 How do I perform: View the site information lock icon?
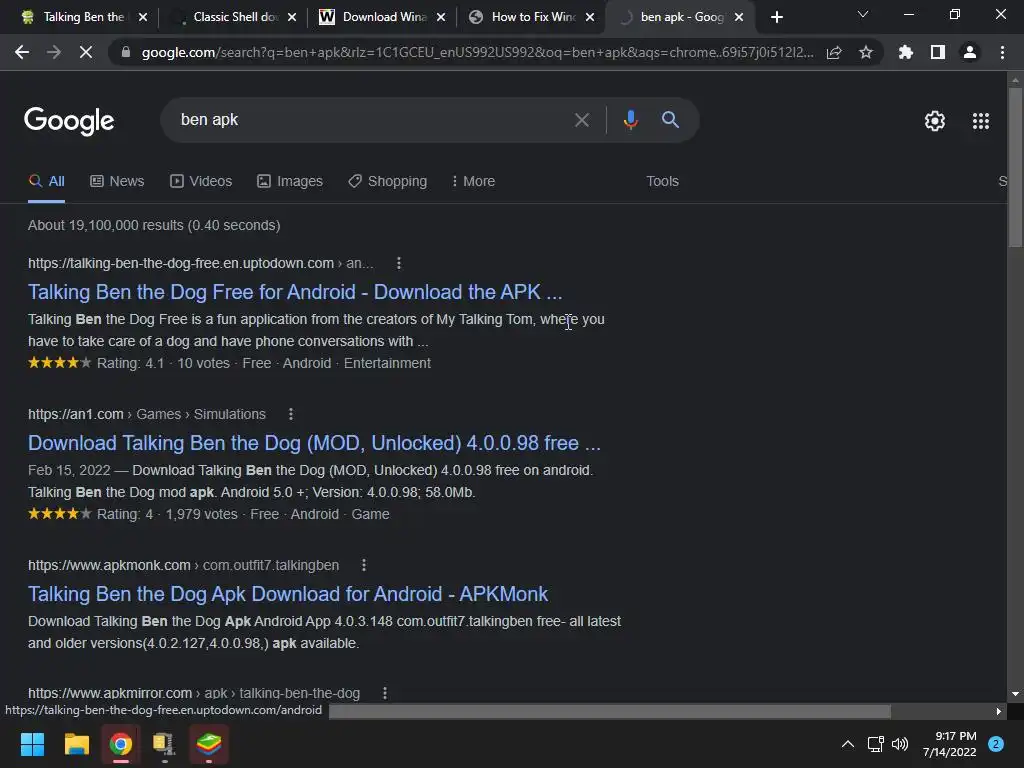(126, 52)
